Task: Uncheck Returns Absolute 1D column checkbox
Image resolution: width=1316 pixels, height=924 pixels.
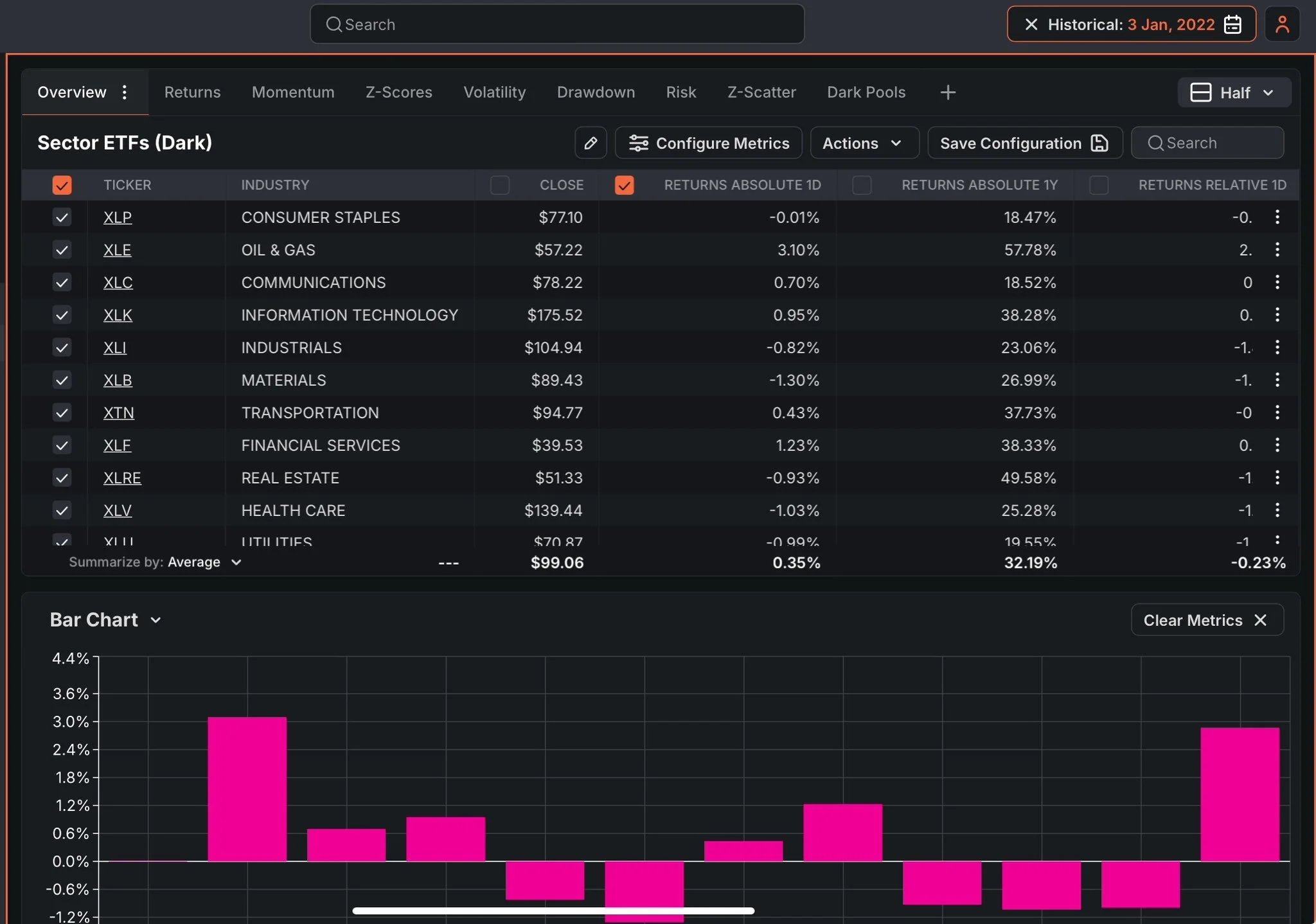Action: click(x=624, y=185)
